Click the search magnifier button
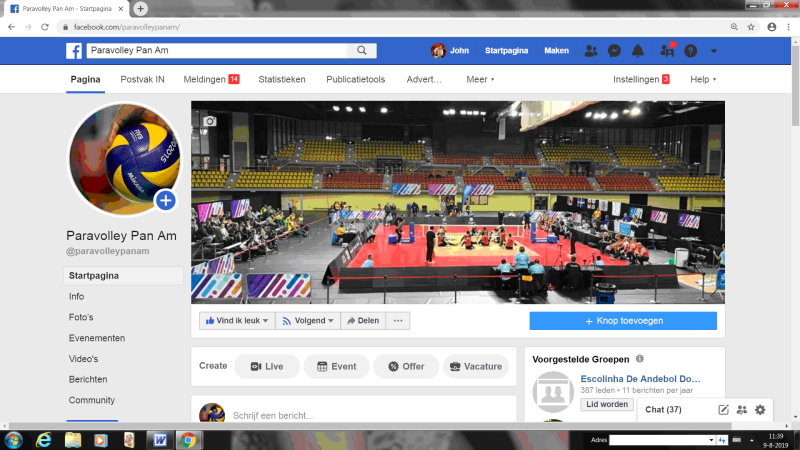Image resolution: width=800 pixels, height=450 pixels. pyautogui.click(x=362, y=51)
